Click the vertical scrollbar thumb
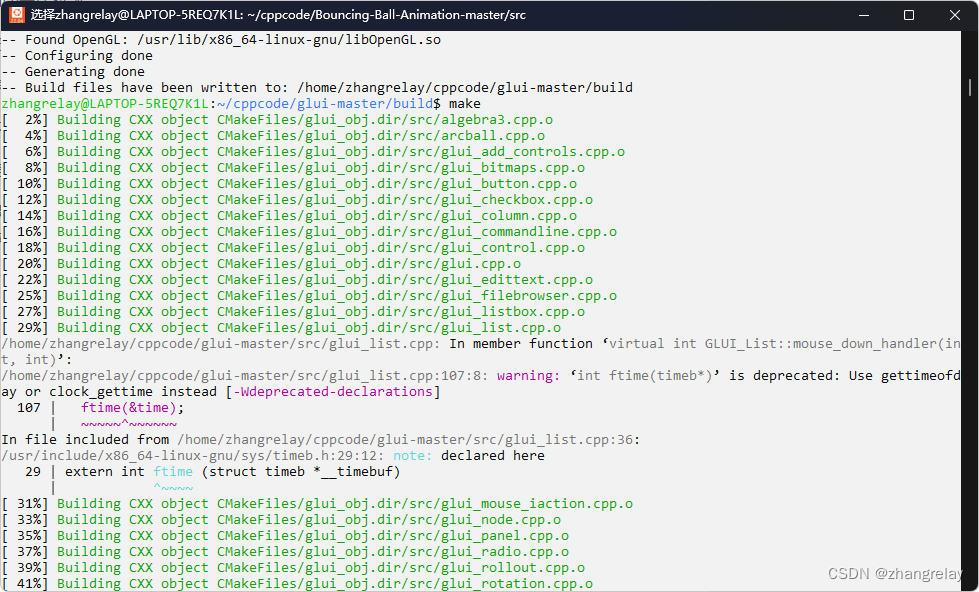The height and width of the screenshot is (592, 979). pos(970,87)
